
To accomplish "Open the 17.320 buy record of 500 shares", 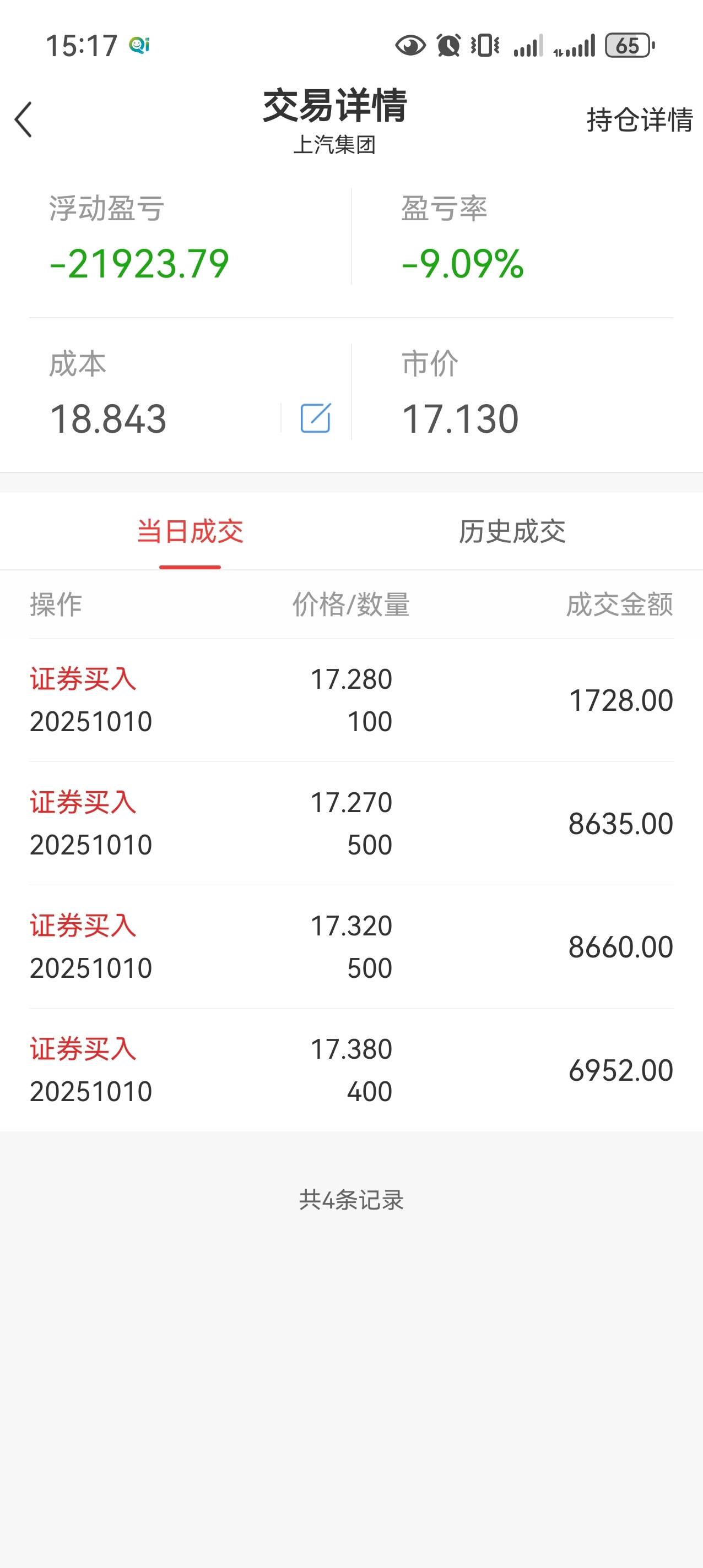I will 351,946.
